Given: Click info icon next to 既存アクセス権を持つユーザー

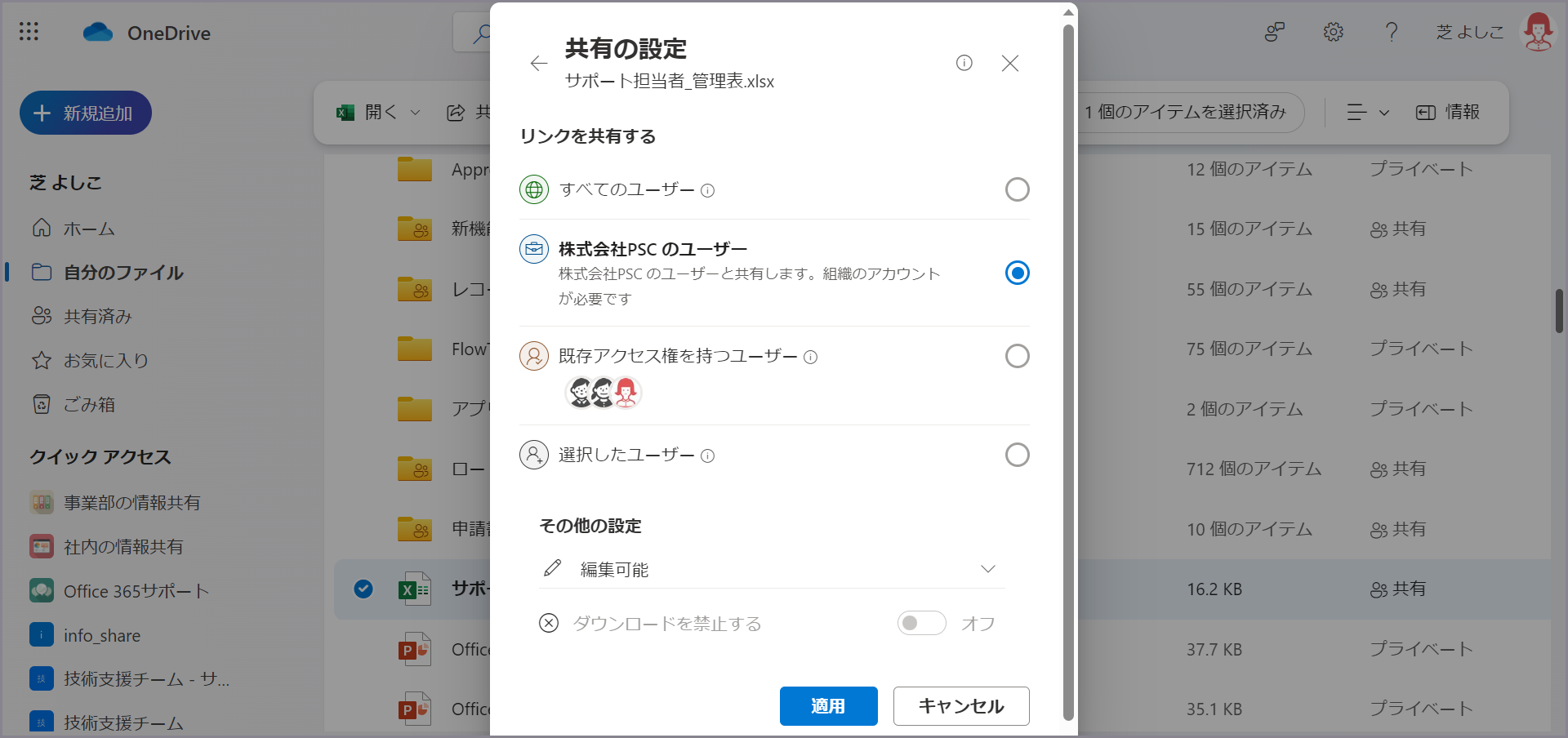Looking at the screenshot, I should coord(810,357).
